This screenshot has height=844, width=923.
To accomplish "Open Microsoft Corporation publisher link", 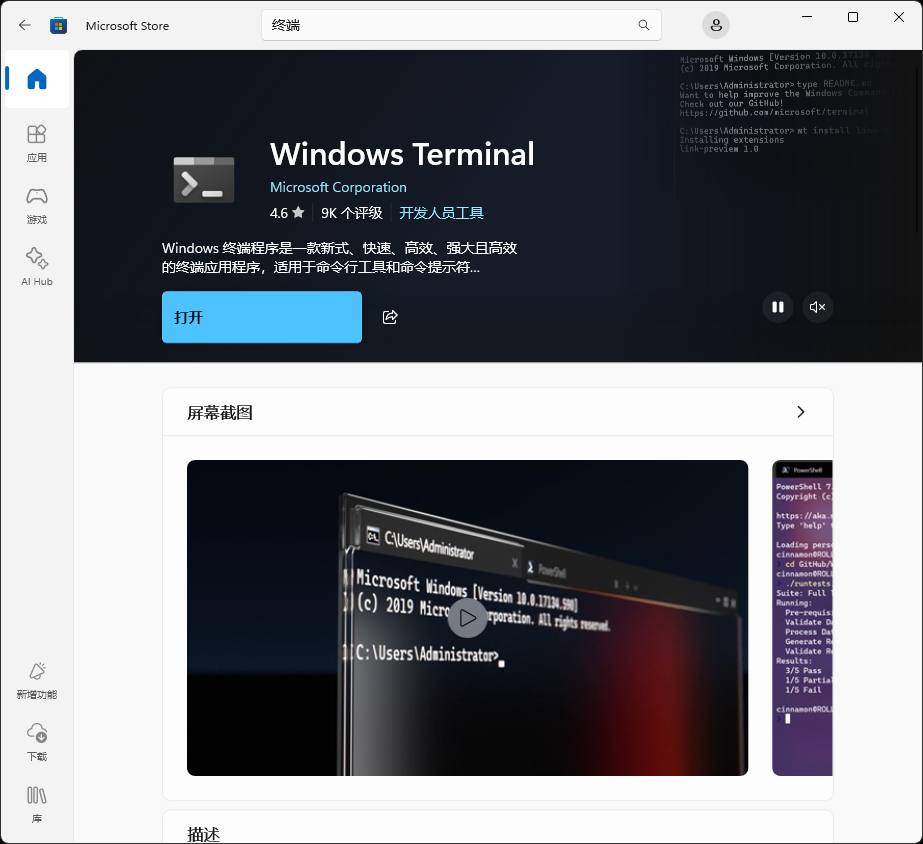I will pos(338,187).
